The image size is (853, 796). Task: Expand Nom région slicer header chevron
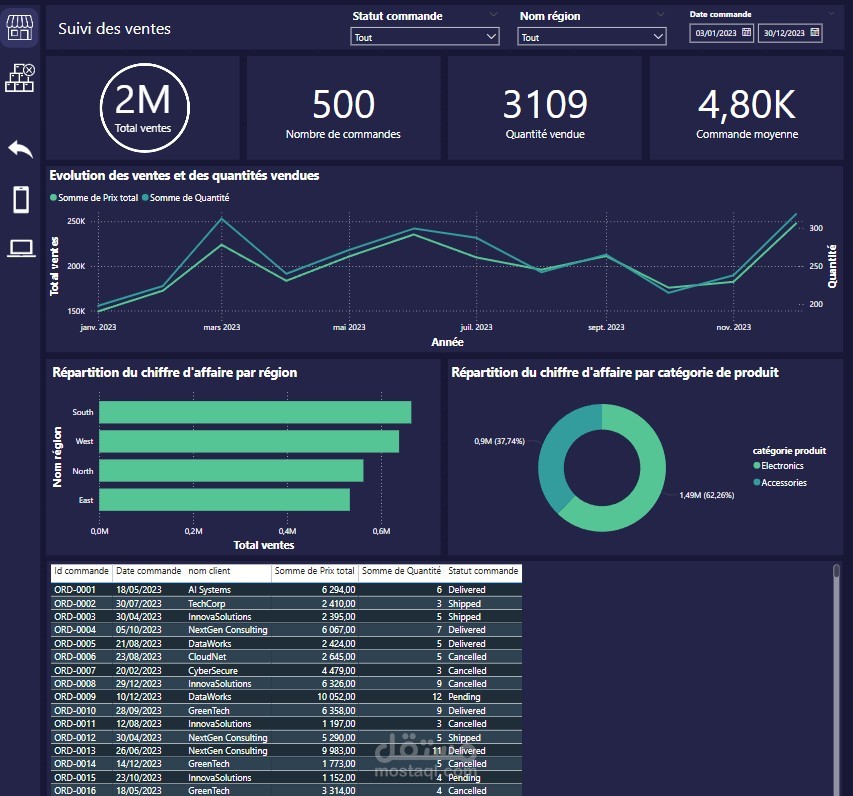tap(660, 14)
